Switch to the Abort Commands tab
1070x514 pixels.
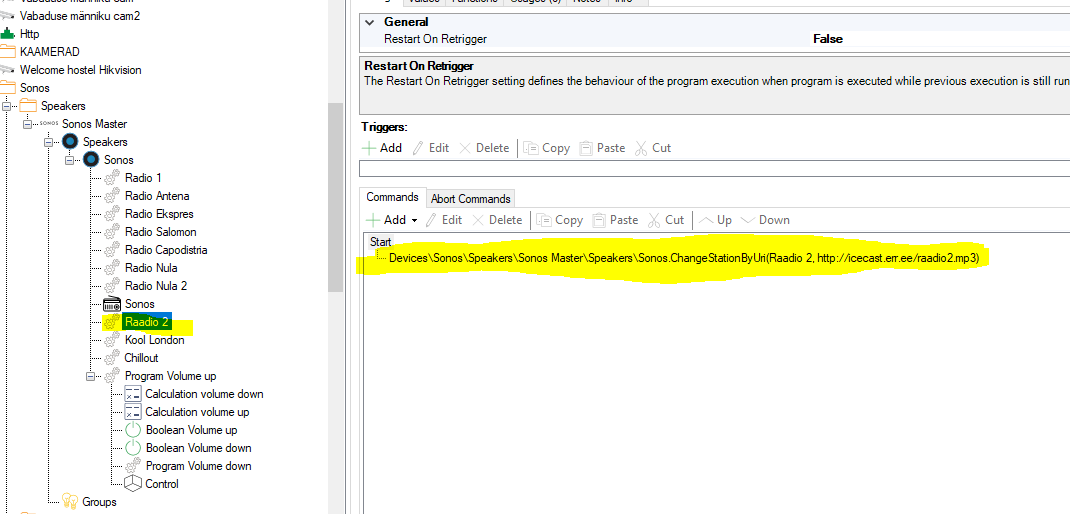coord(470,198)
